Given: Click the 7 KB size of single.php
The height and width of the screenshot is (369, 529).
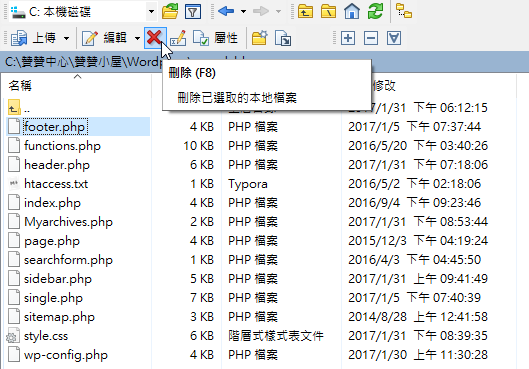Looking at the screenshot, I should coord(202,298).
